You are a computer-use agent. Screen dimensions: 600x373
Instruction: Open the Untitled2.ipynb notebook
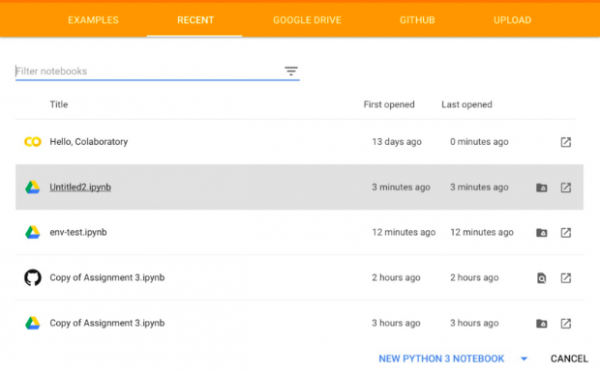(x=80, y=187)
